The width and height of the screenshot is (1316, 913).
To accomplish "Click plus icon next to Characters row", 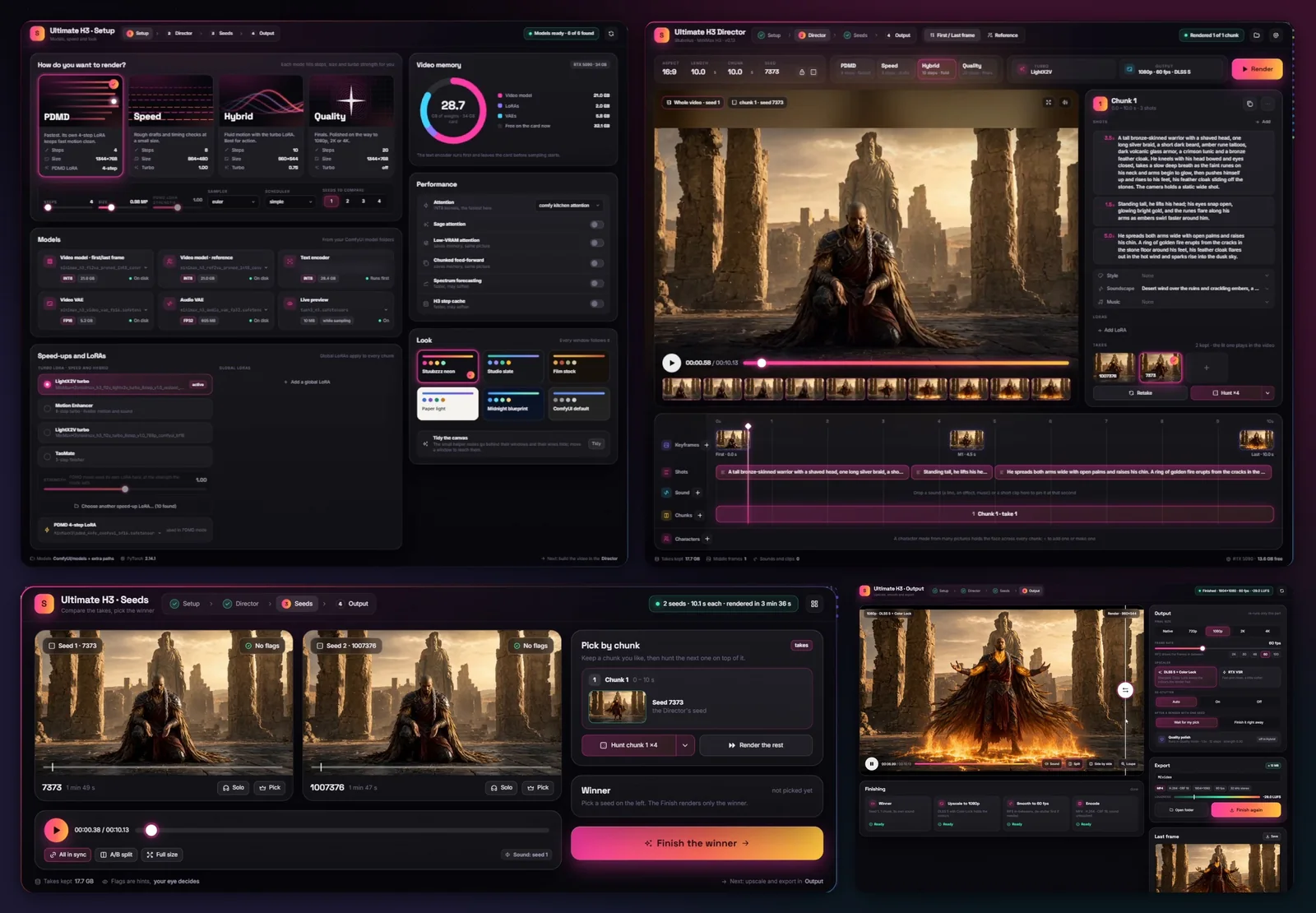I will click(x=707, y=540).
